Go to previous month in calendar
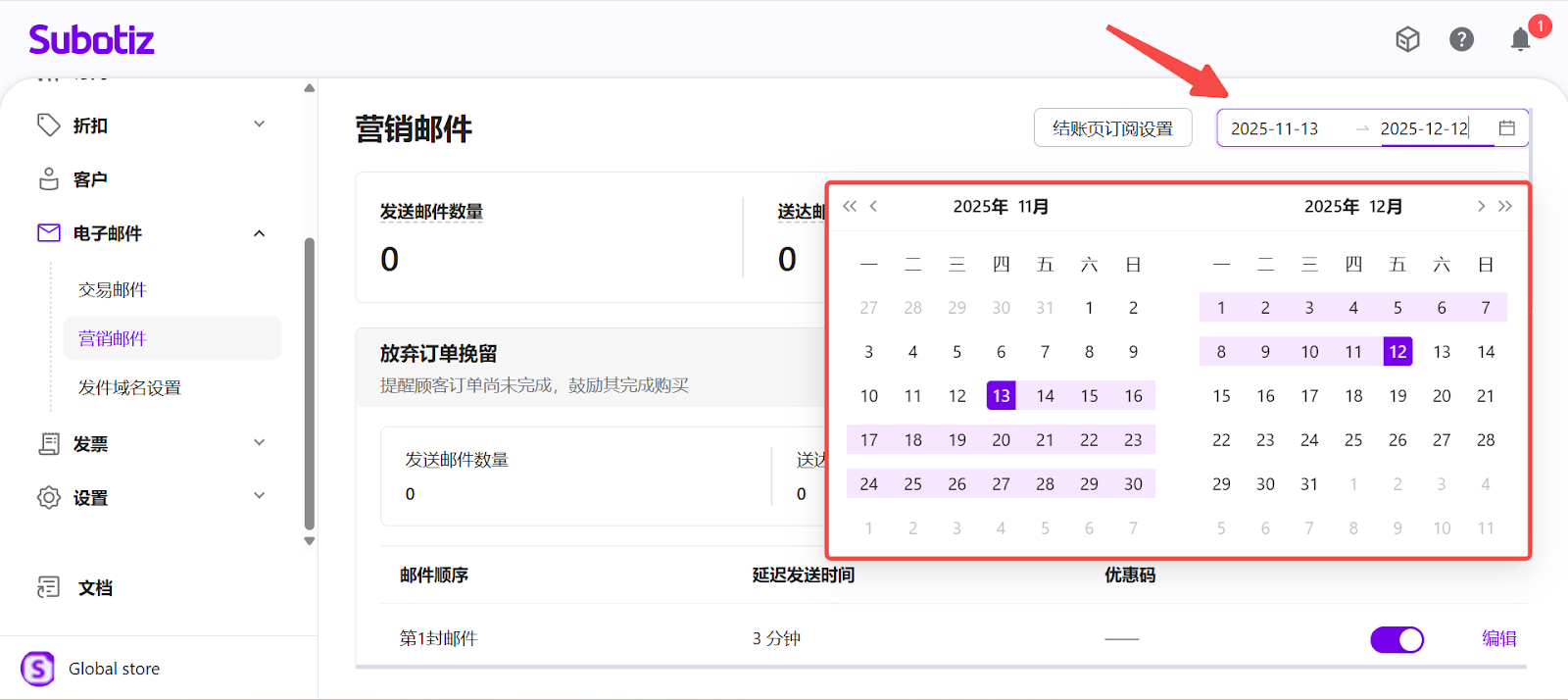The height and width of the screenshot is (700, 1568). click(x=873, y=206)
